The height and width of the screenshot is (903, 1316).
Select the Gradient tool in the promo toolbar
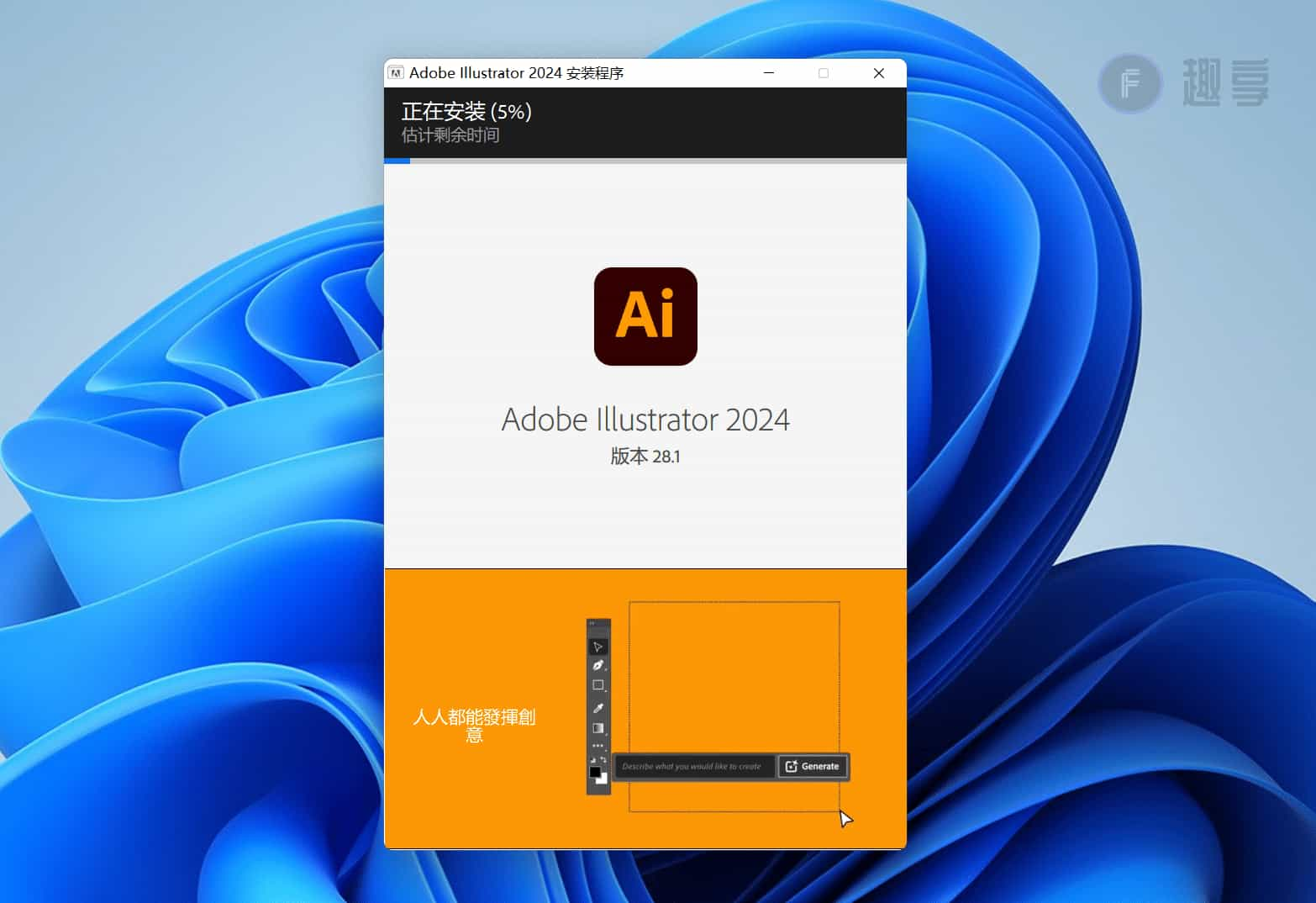pos(598,728)
